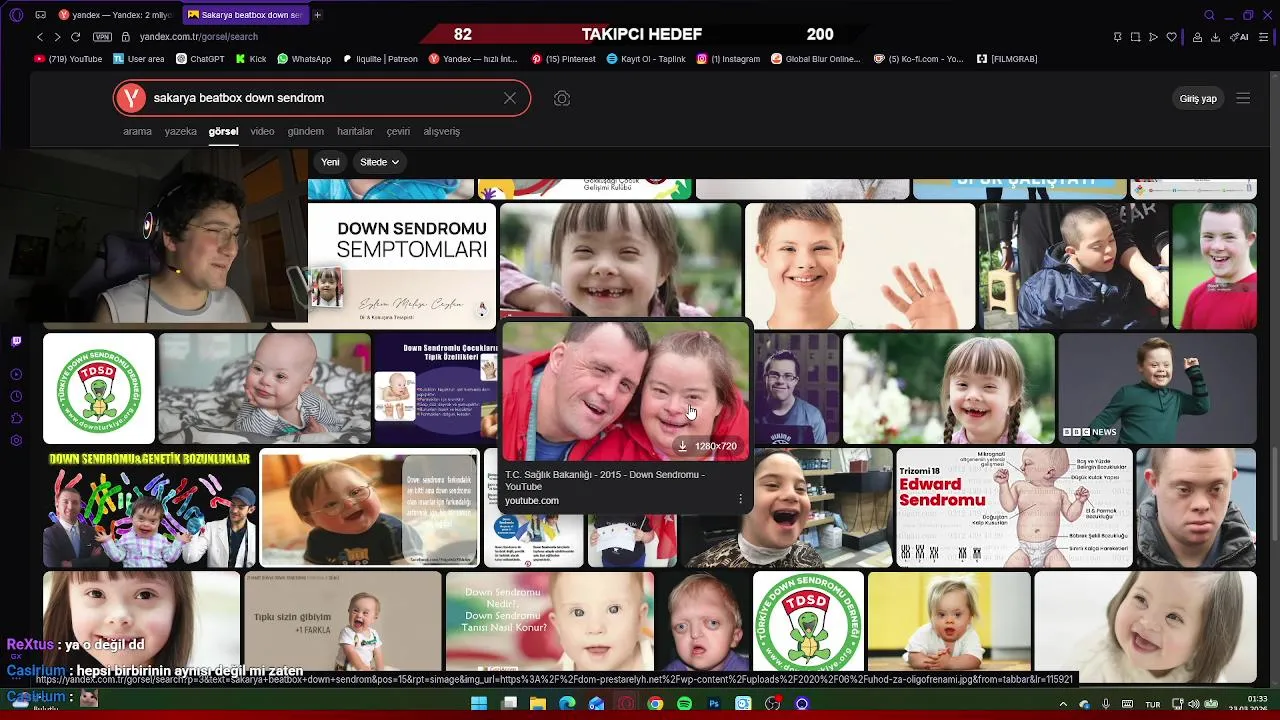The height and width of the screenshot is (720, 1280).
Task: Open the BBC News boy thumbnail
Action: [1156, 388]
